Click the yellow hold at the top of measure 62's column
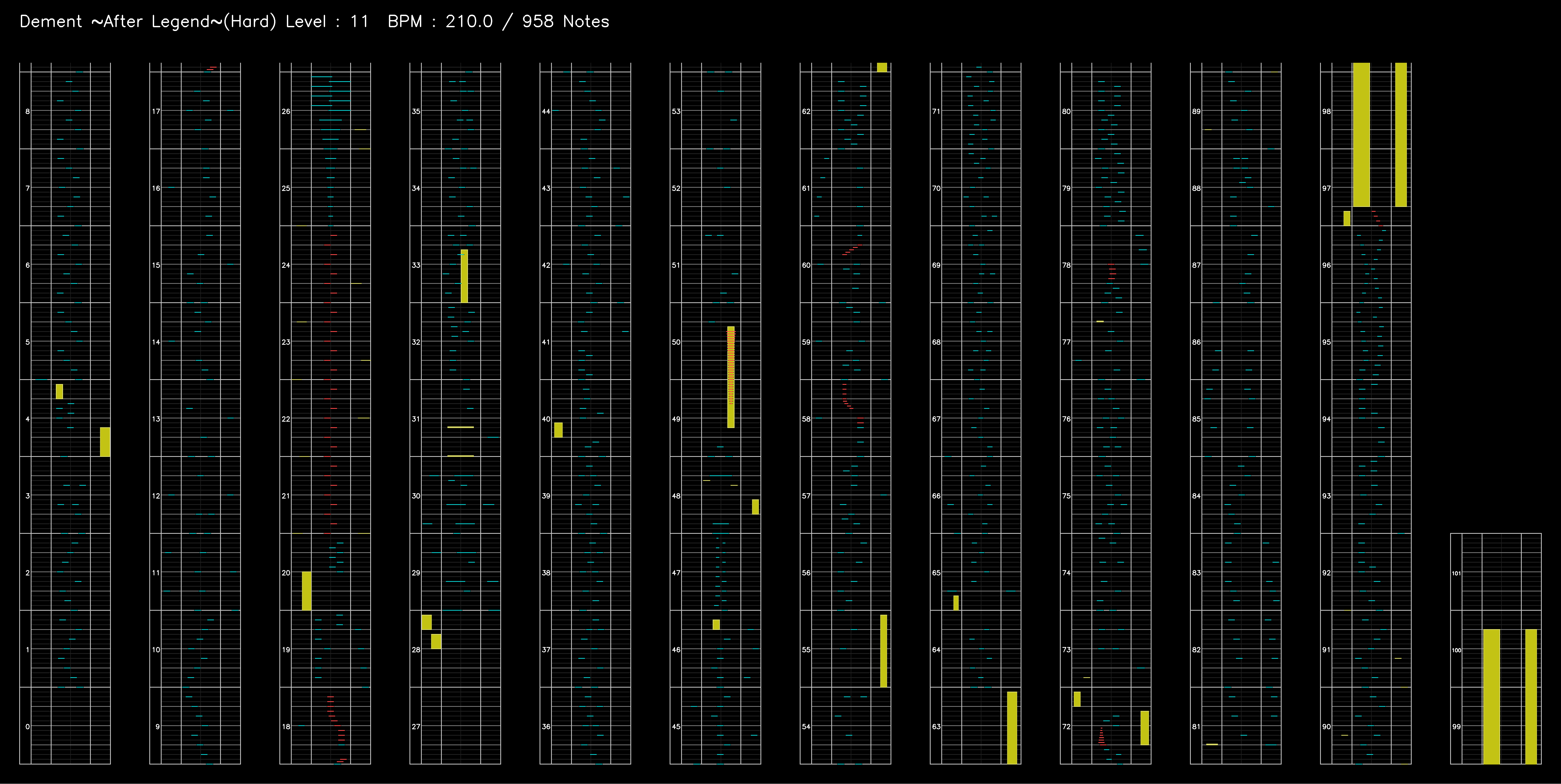 point(882,67)
